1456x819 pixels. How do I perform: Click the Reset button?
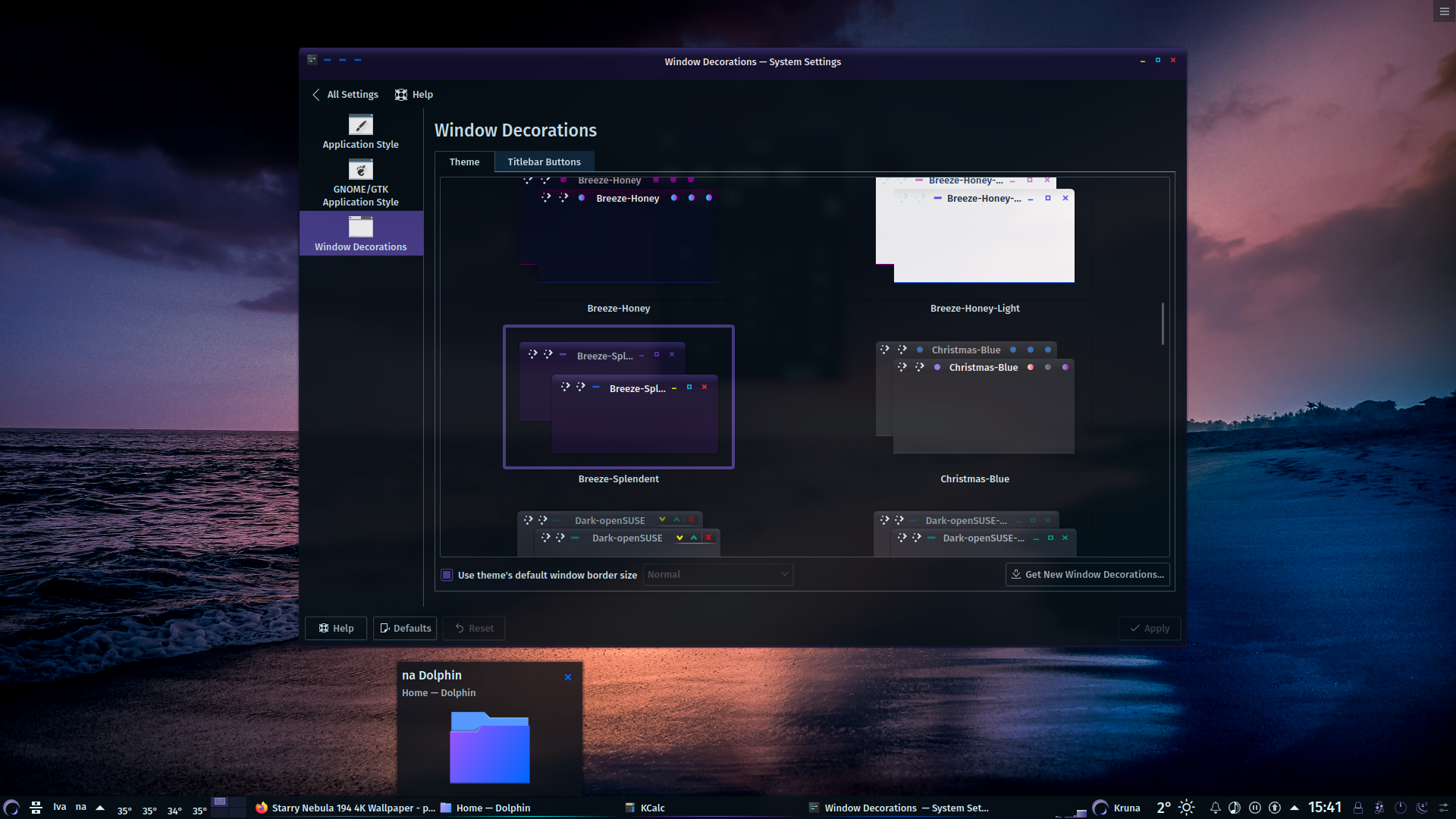[x=474, y=628]
